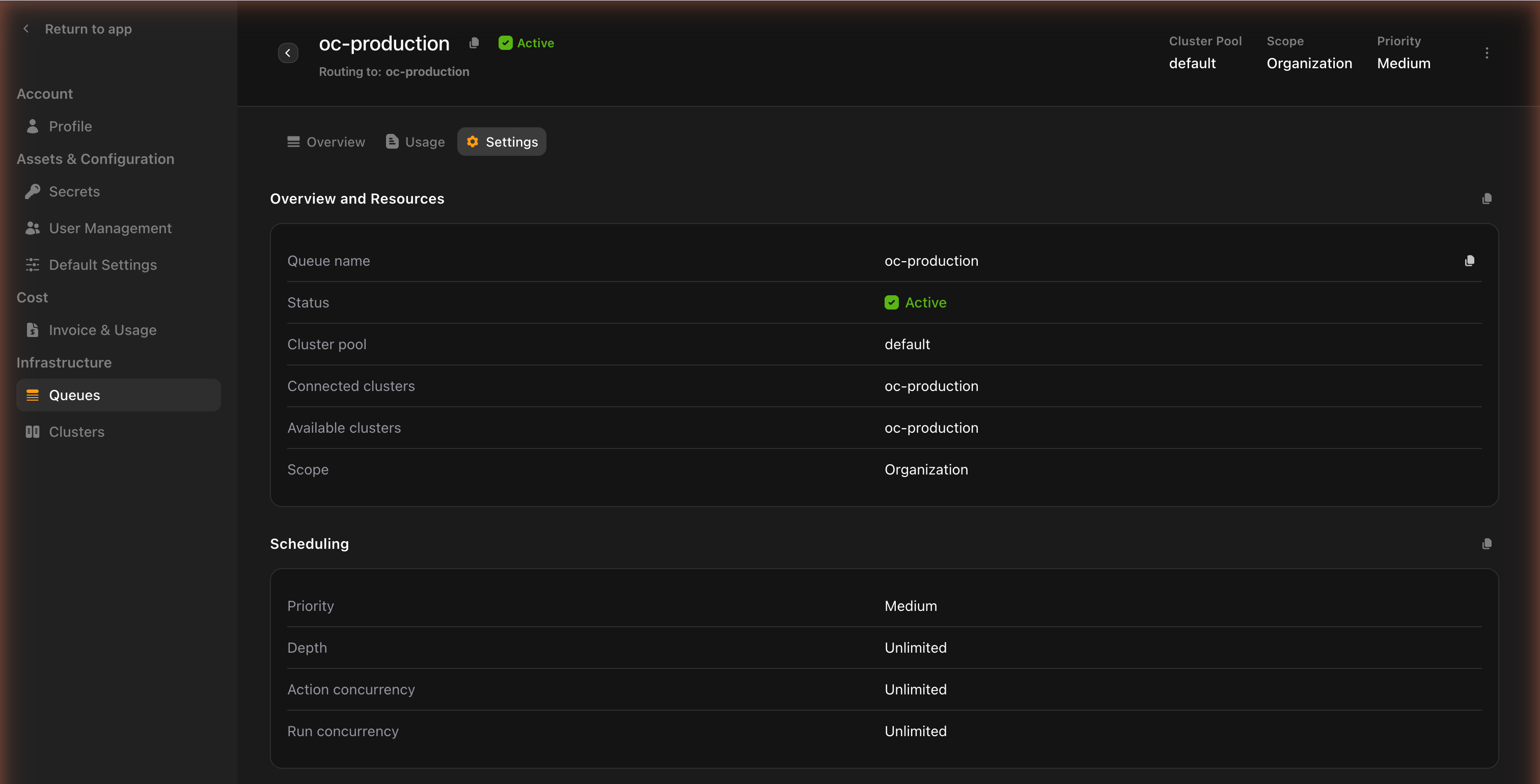Click the Depth value Unlimited
This screenshot has height=784, width=1540.
point(915,648)
